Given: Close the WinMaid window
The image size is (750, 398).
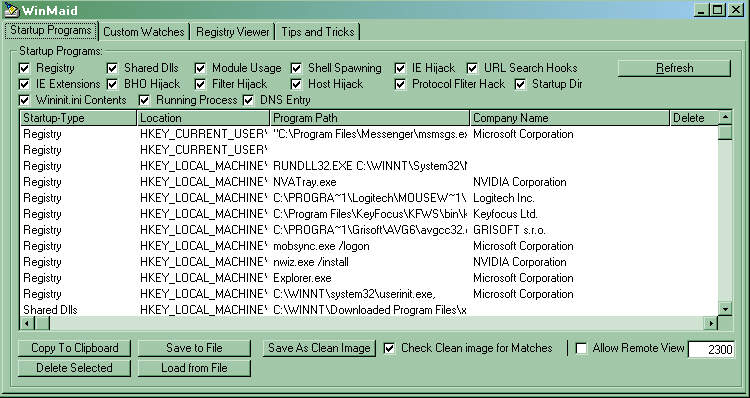Looking at the screenshot, I should pyautogui.click(x=736, y=10).
